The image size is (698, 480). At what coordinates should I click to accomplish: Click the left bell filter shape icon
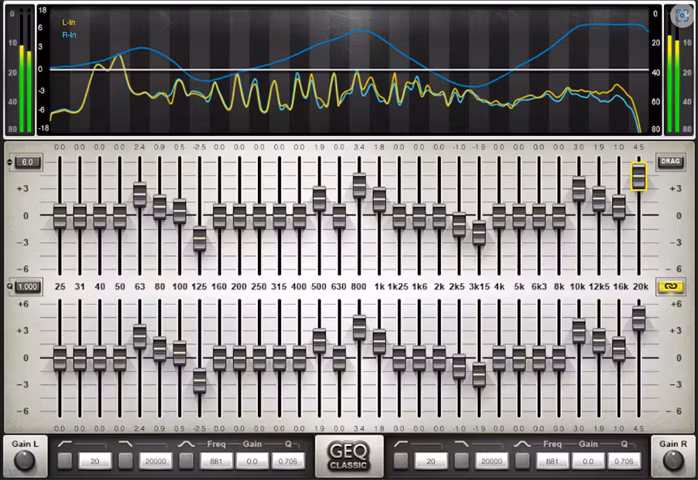point(186,444)
